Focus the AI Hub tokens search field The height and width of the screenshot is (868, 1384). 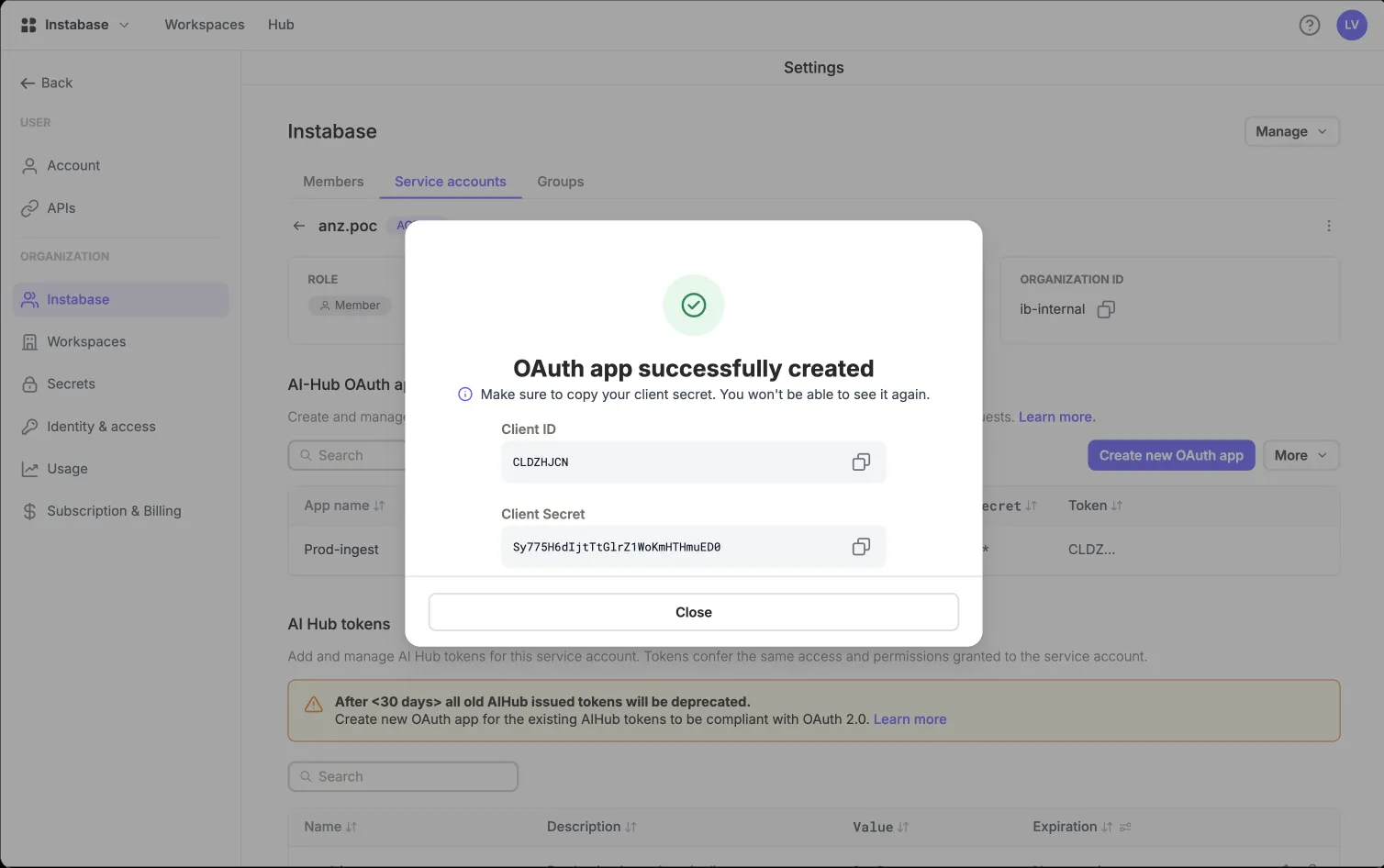pyautogui.click(x=403, y=776)
